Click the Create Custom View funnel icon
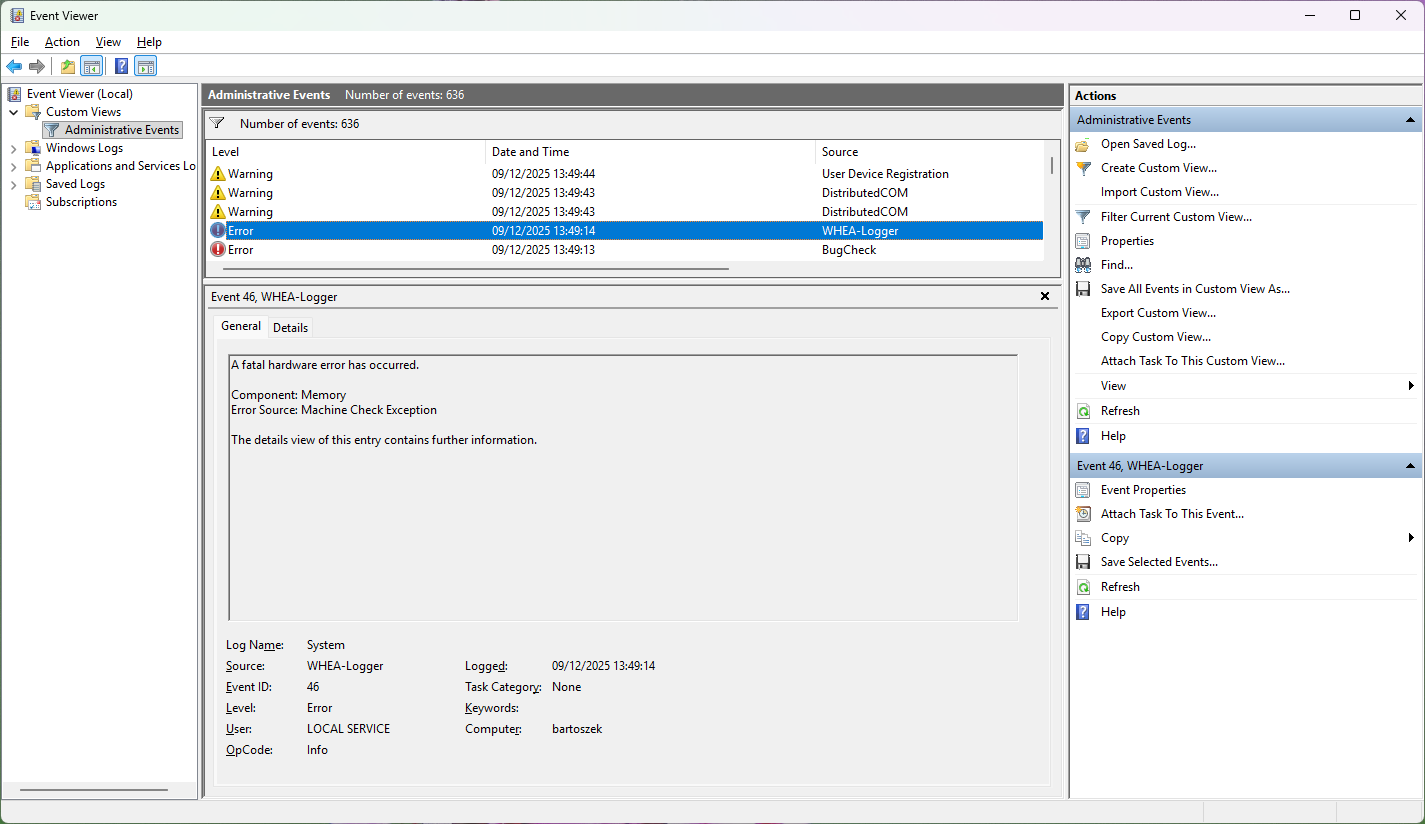Screen dimensions: 1425x824 tap(1082, 168)
